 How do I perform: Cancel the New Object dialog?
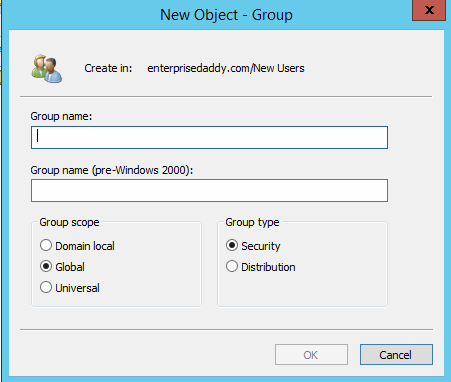[x=396, y=355]
